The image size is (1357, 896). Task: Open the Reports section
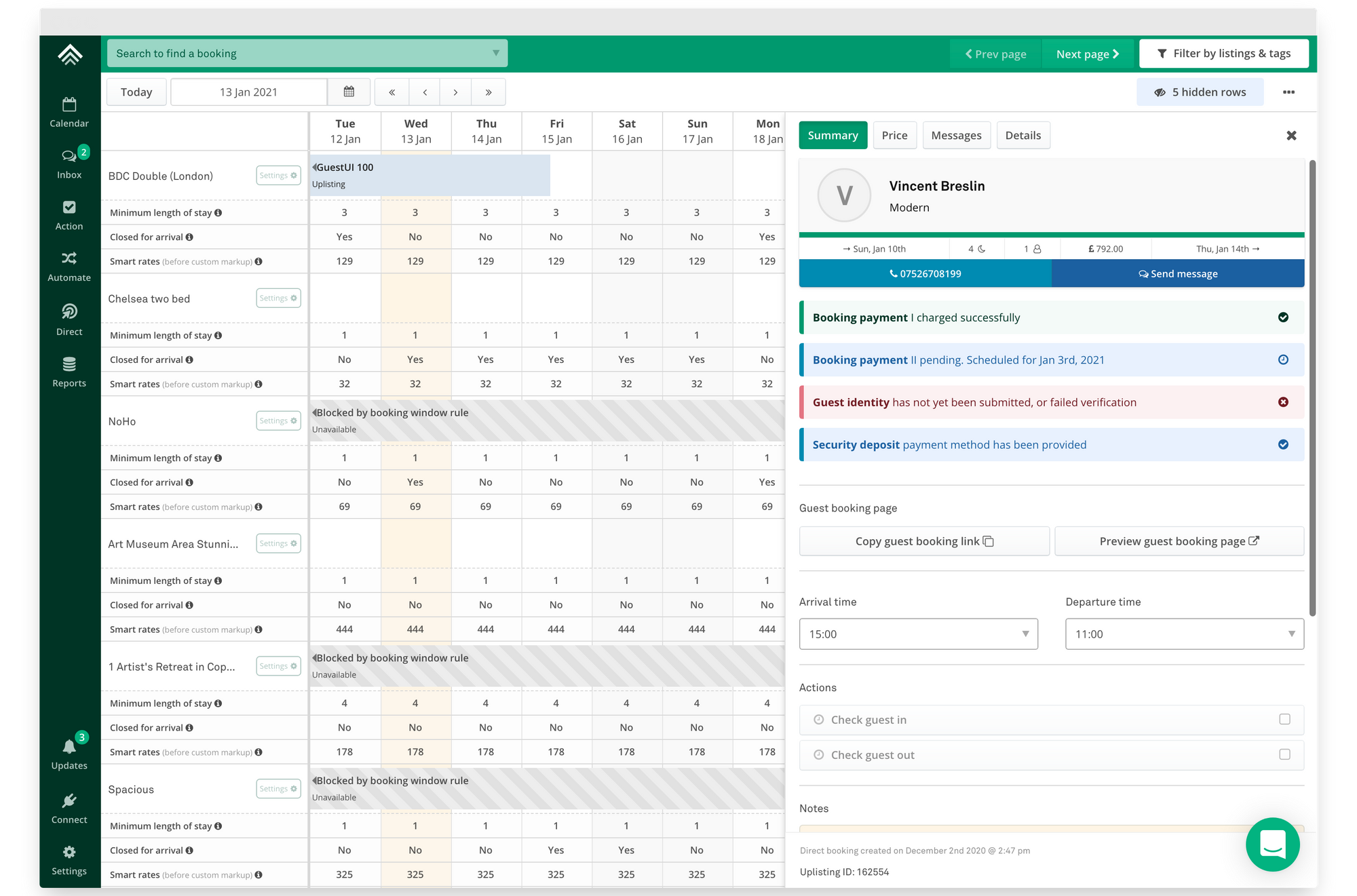pos(69,372)
